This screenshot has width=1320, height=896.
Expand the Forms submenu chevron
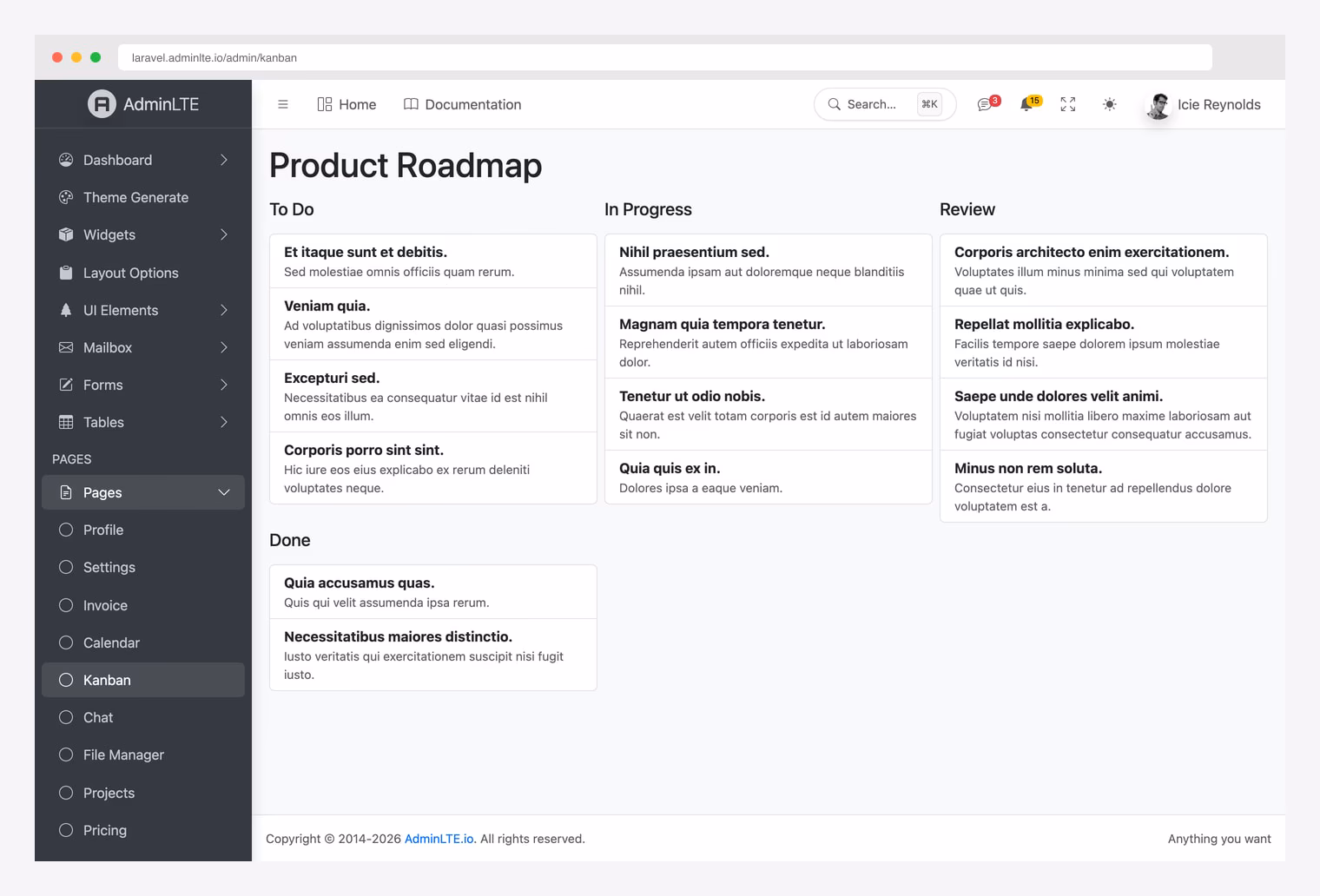pyautogui.click(x=224, y=385)
